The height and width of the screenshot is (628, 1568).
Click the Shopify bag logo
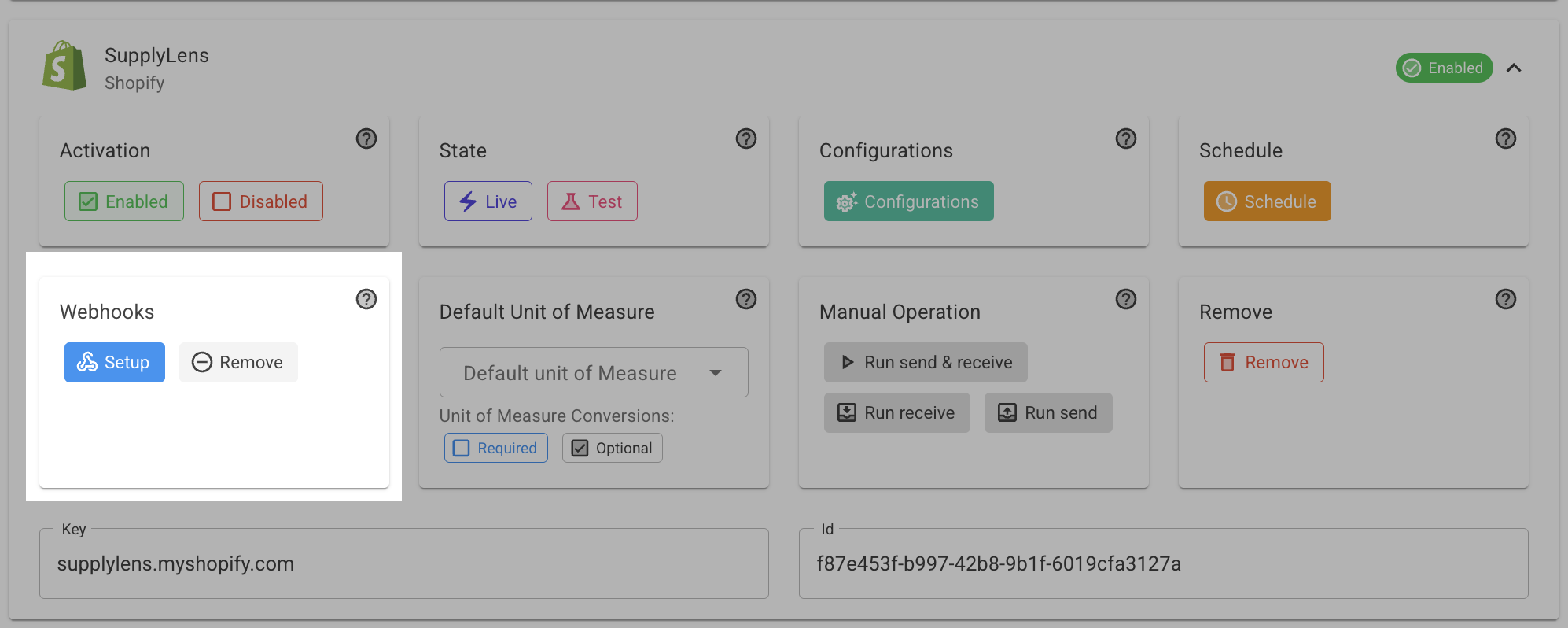[64, 66]
